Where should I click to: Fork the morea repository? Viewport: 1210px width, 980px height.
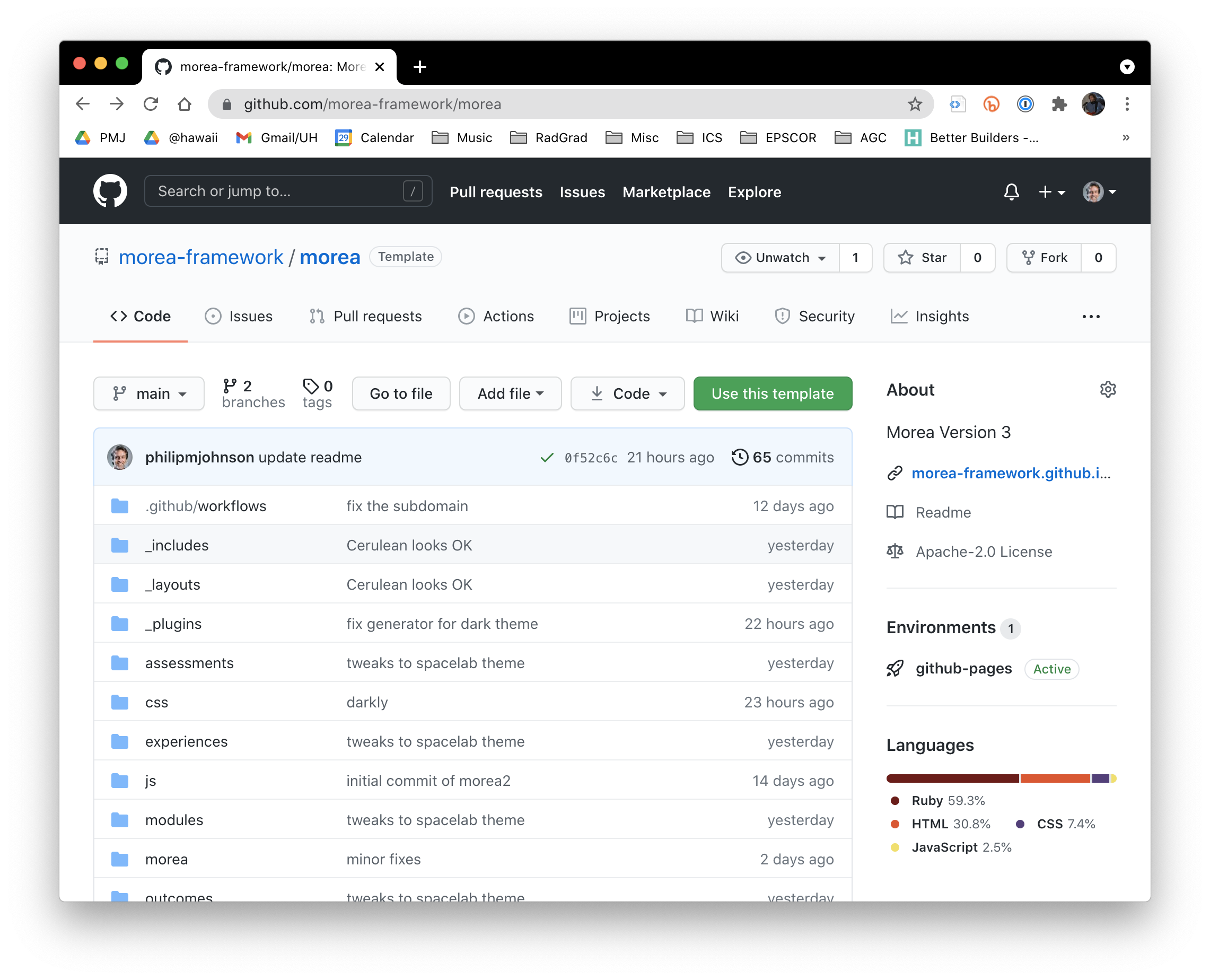point(1044,257)
